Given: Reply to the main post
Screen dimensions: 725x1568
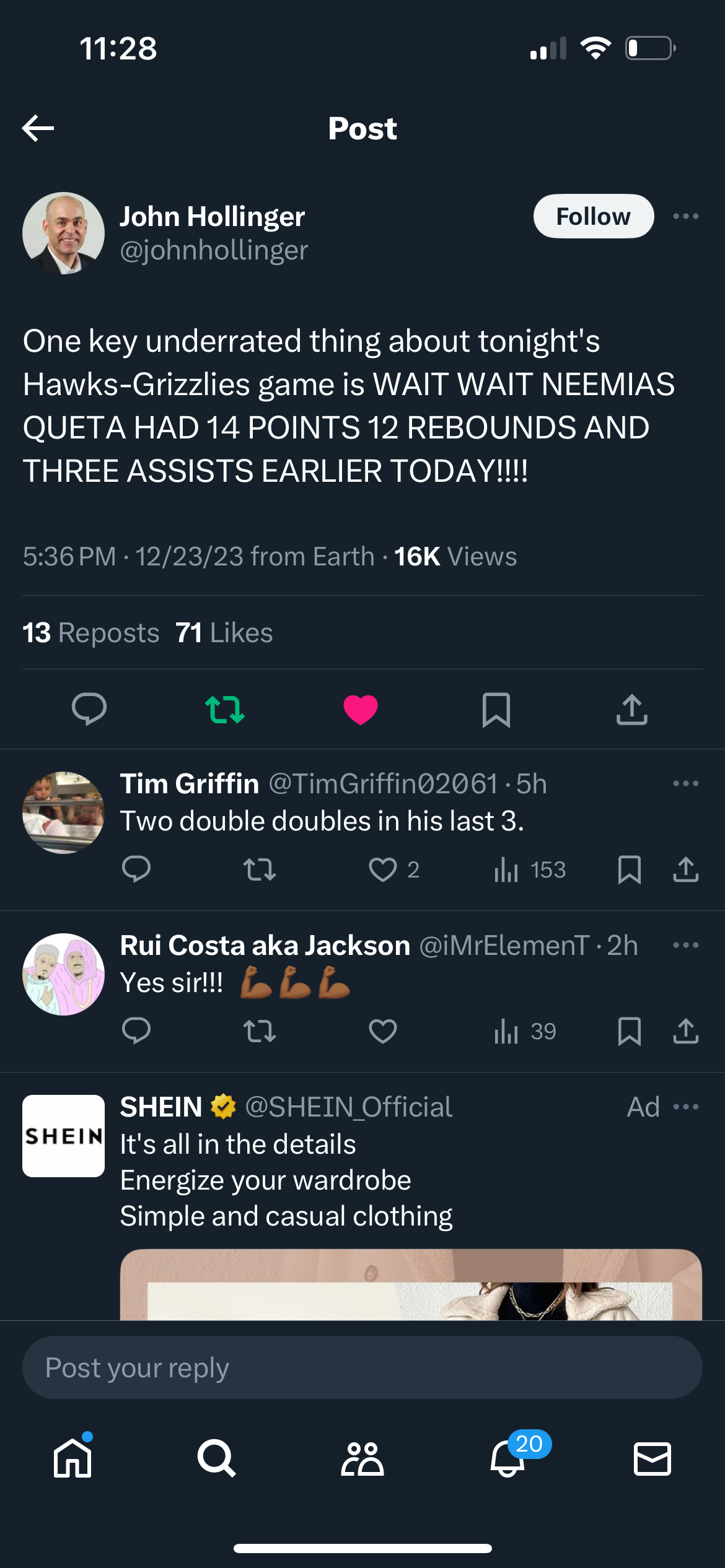Looking at the screenshot, I should pos(89,709).
